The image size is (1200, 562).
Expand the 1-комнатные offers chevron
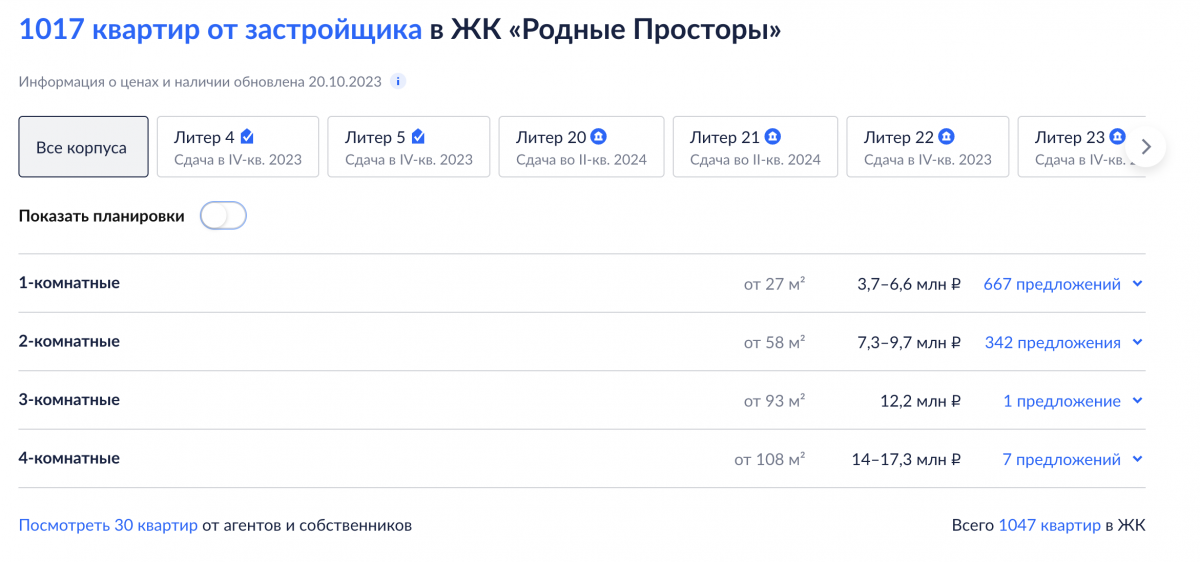[1137, 284]
